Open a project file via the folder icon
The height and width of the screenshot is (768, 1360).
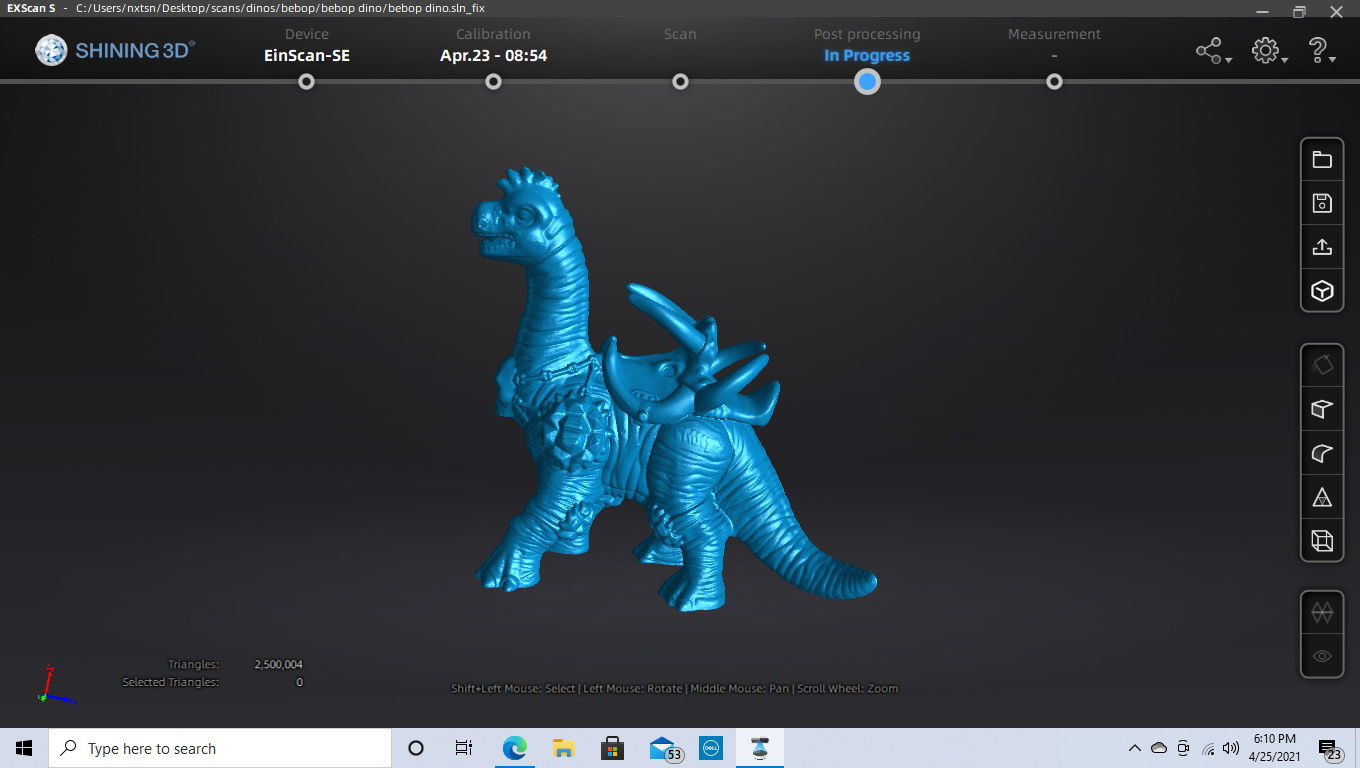click(1322, 158)
